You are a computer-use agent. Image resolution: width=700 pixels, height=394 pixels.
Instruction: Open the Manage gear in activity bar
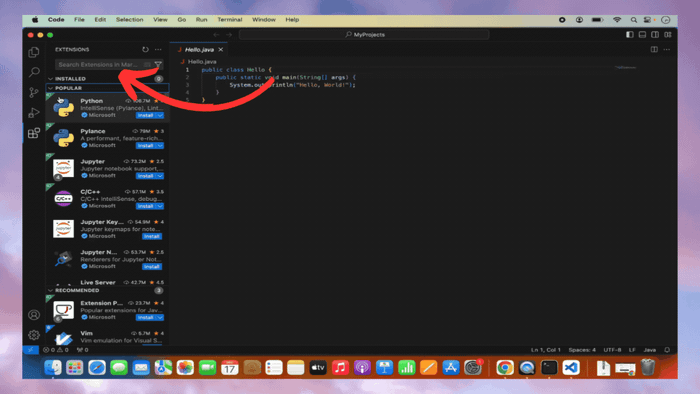pyautogui.click(x=34, y=335)
